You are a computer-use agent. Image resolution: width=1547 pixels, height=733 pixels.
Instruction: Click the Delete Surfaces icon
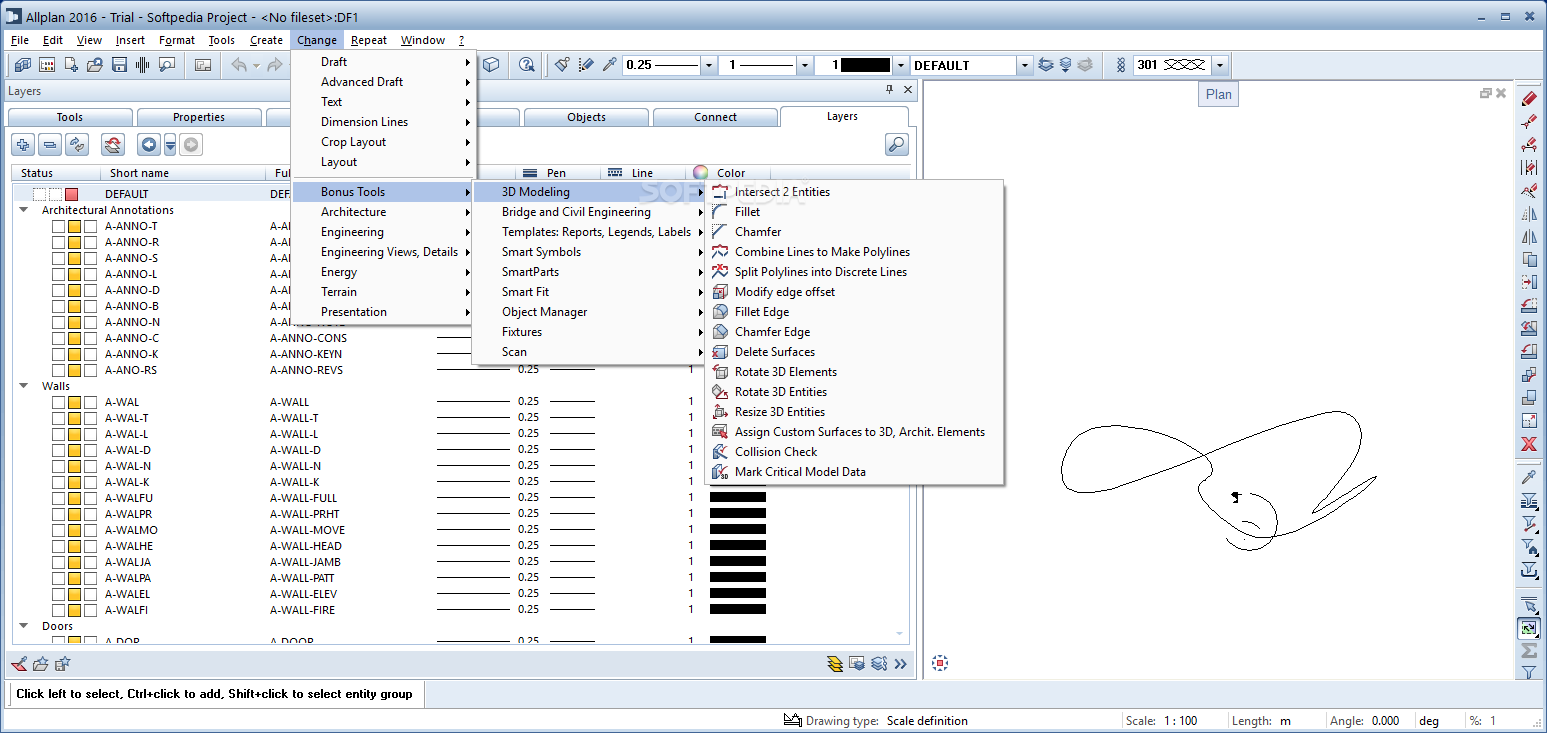click(719, 352)
